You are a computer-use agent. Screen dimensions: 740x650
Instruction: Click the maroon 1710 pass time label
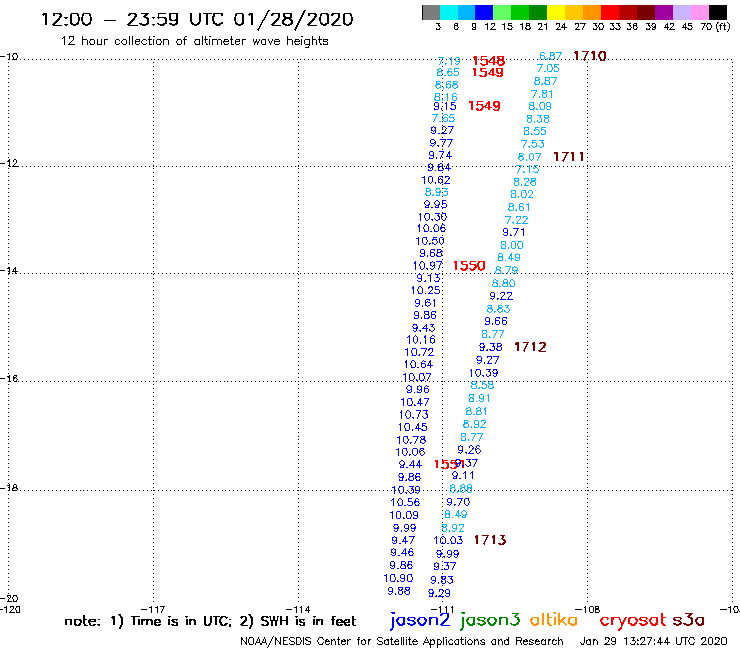click(589, 56)
